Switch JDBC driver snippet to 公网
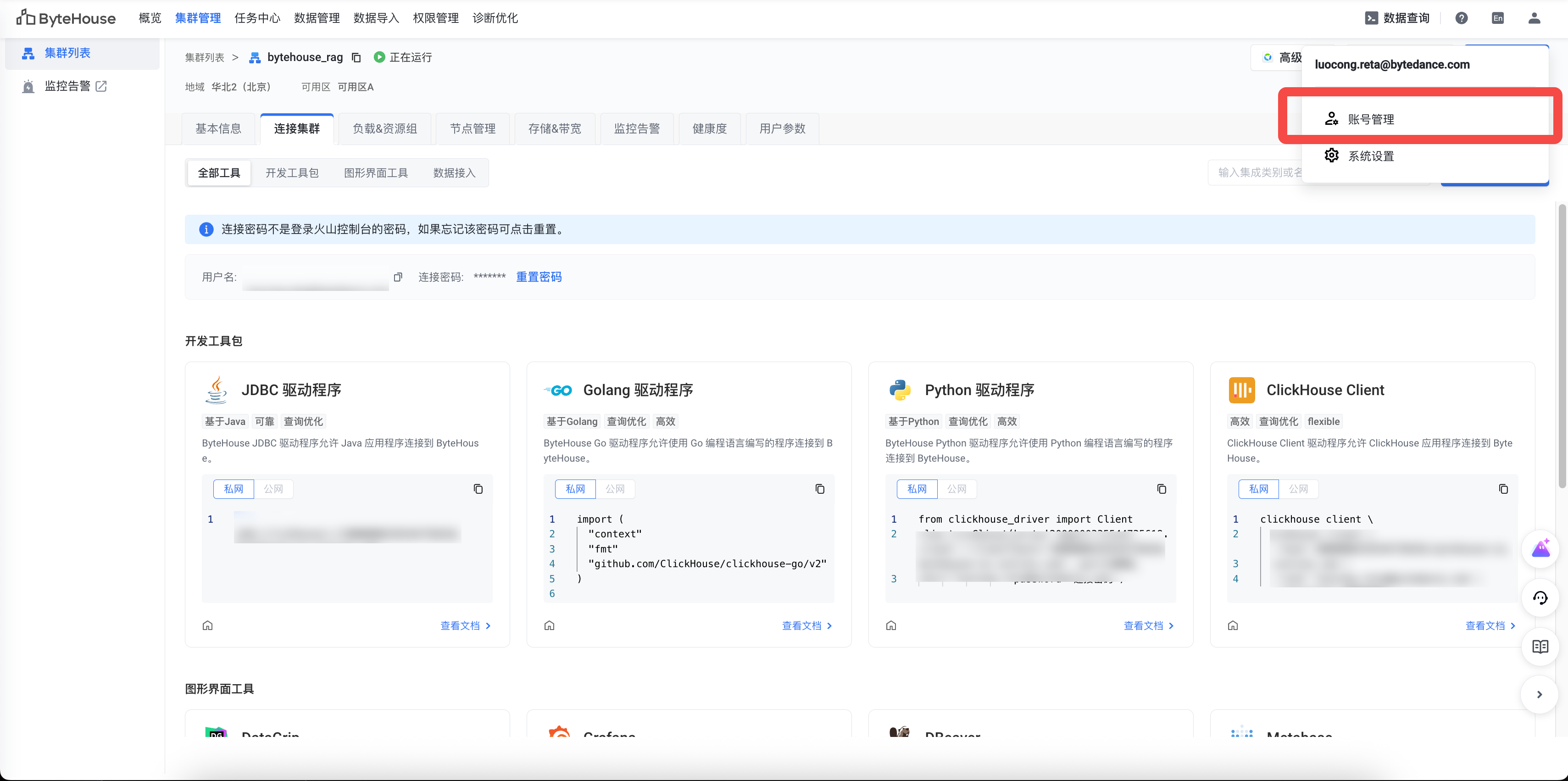This screenshot has height=781, width=1568. coord(273,489)
